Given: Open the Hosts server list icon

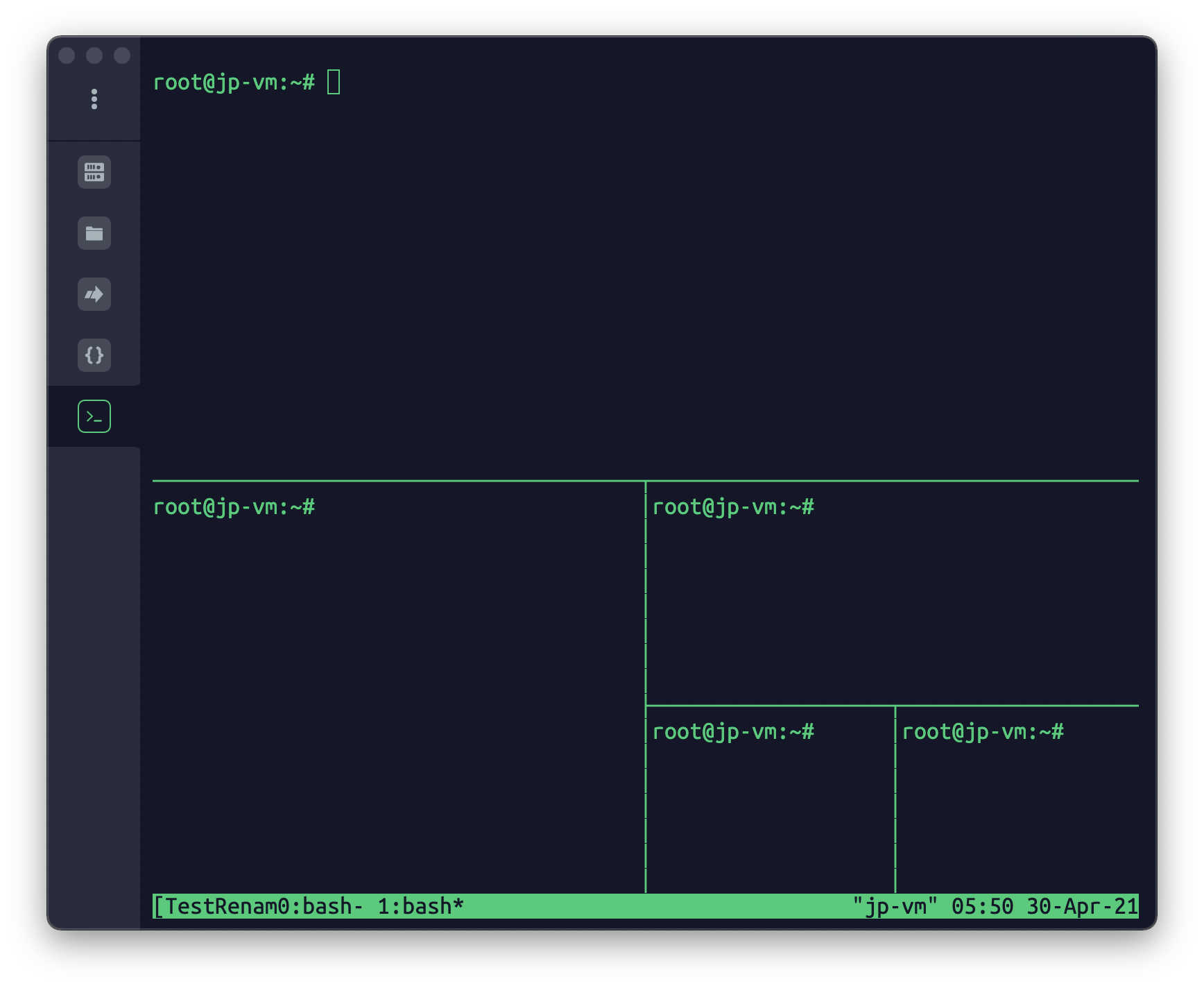Looking at the screenshot, I should 94,172.
